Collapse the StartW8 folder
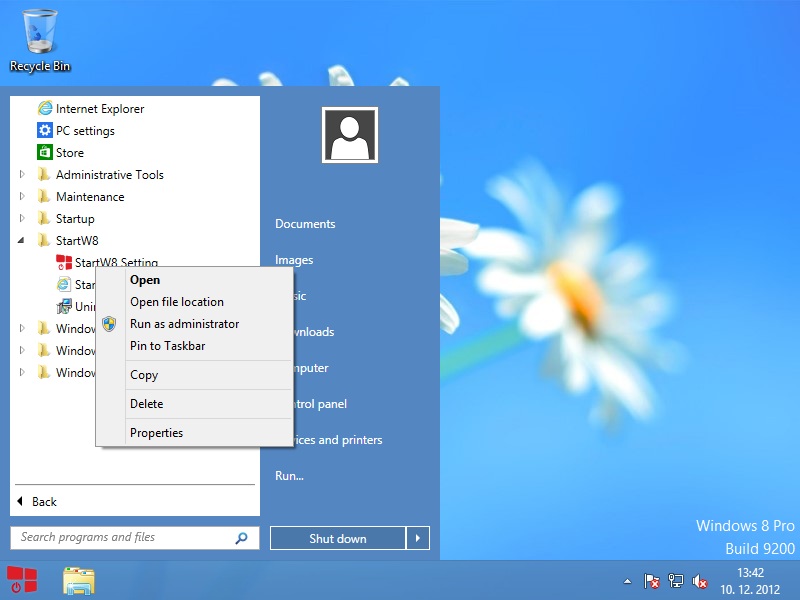This screenshot has height=600, width=800. tap(23, 241)
